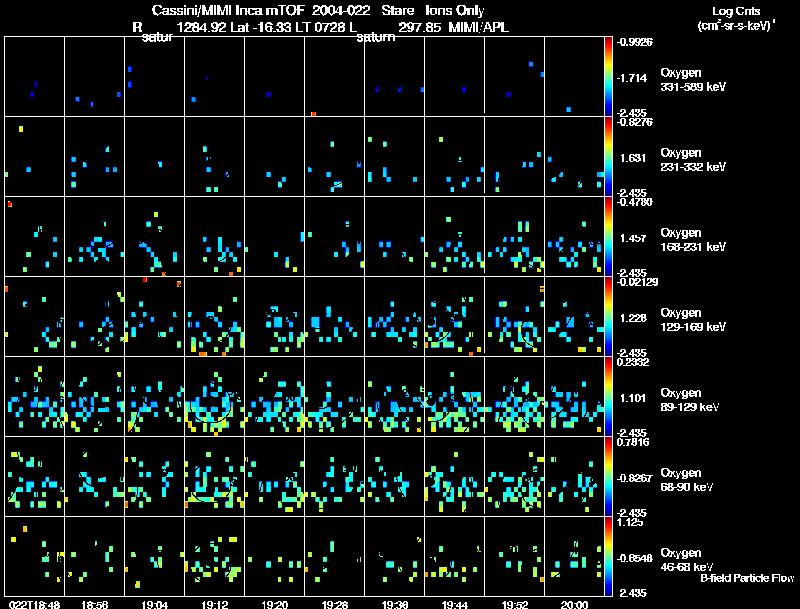Click the color bar for Oxygen 331-589 keV
800x609 pixels.
tap(609, 76)
